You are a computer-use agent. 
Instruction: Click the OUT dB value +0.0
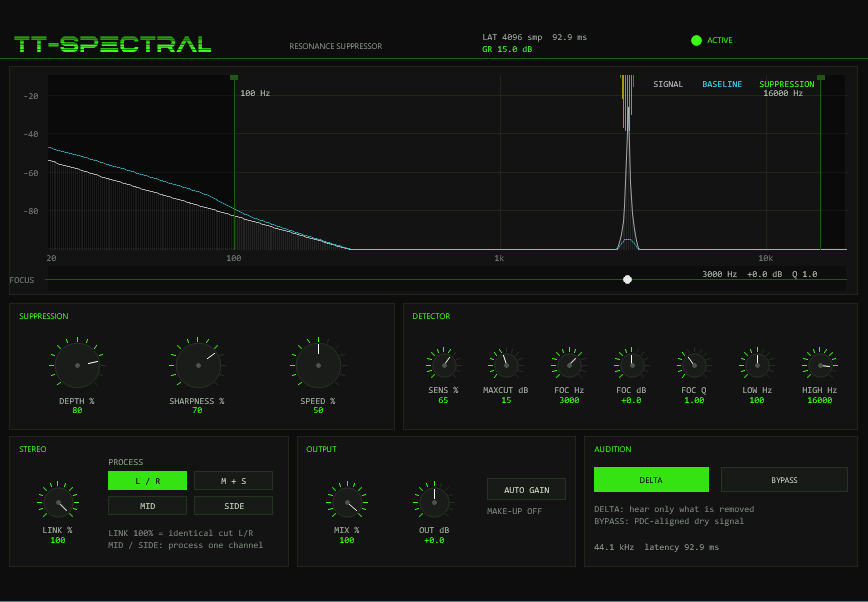[x=434, y=540]
